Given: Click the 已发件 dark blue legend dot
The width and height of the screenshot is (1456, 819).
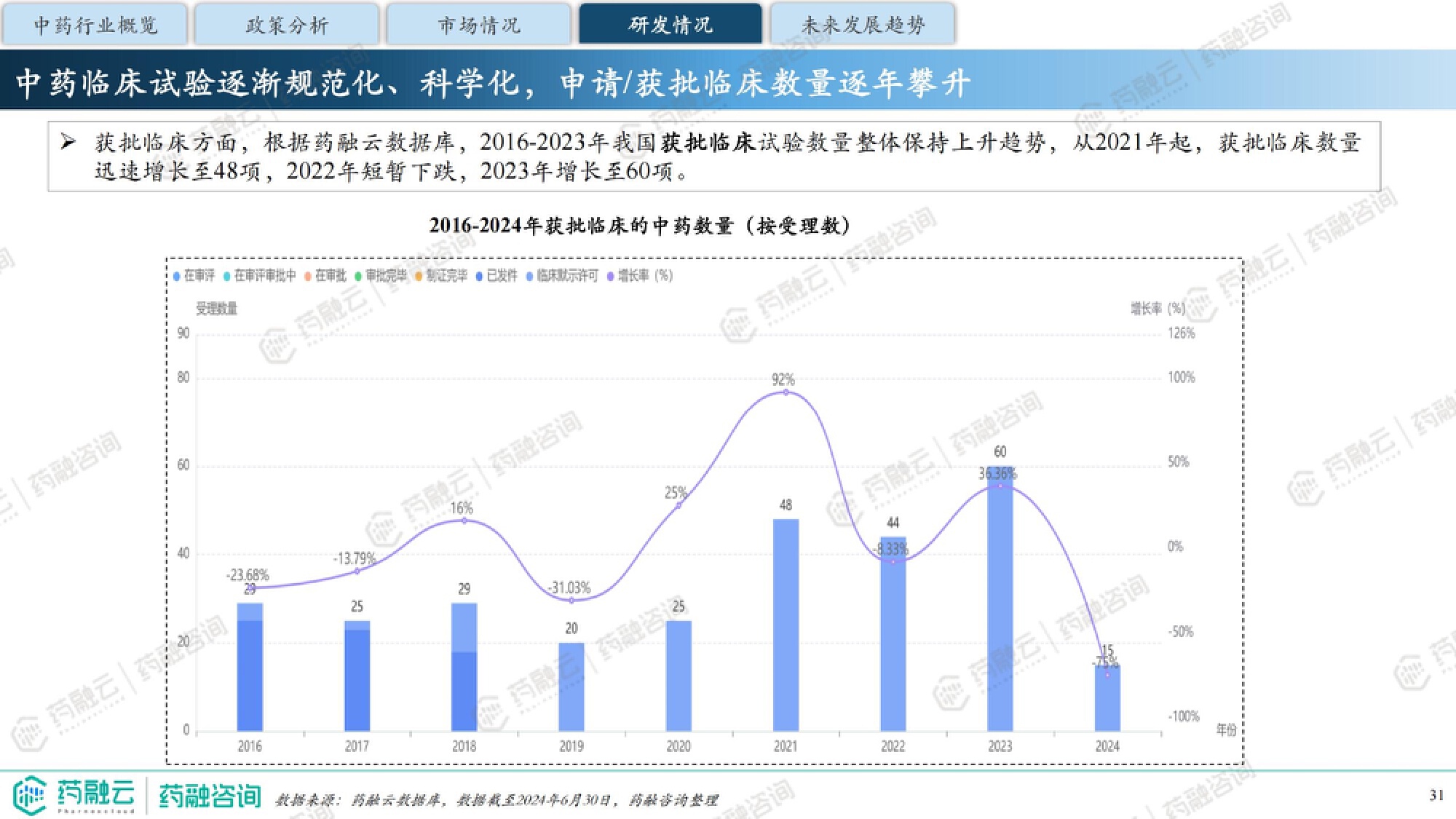Looking at the screenshot, I should coord(479,276).
